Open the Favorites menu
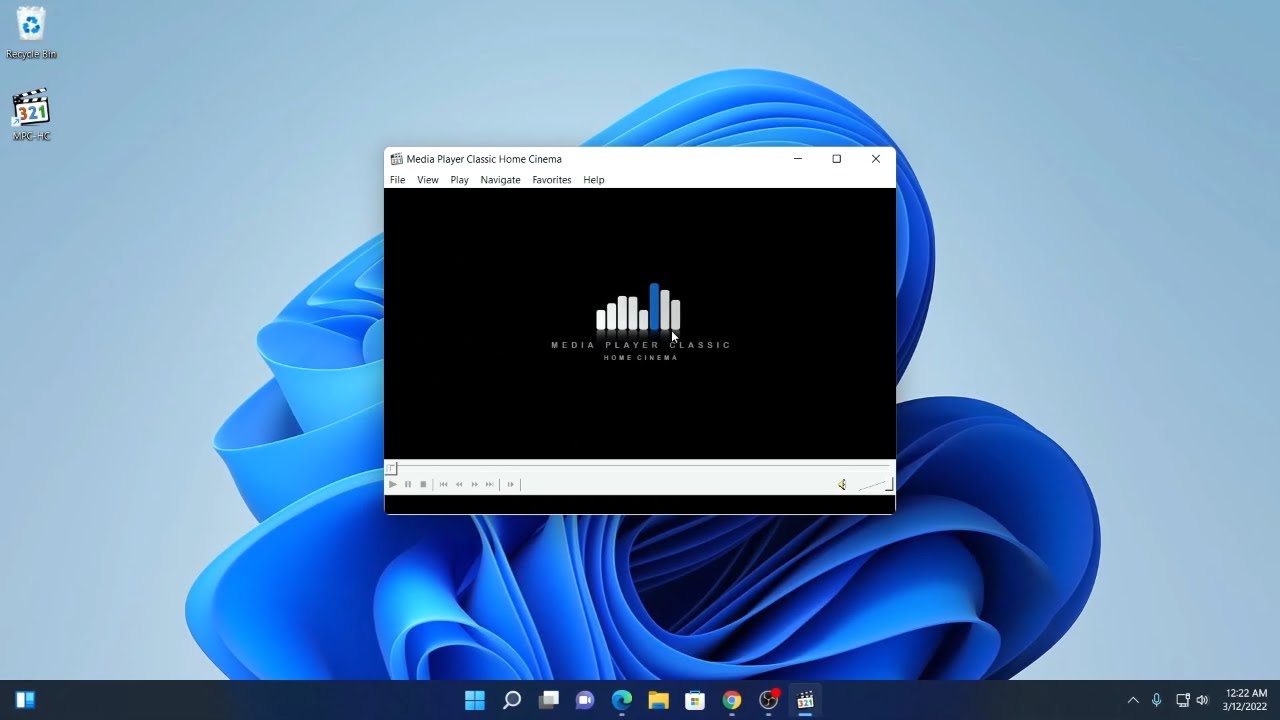Screen dimensions: 1280x720 tap(551, 180)
